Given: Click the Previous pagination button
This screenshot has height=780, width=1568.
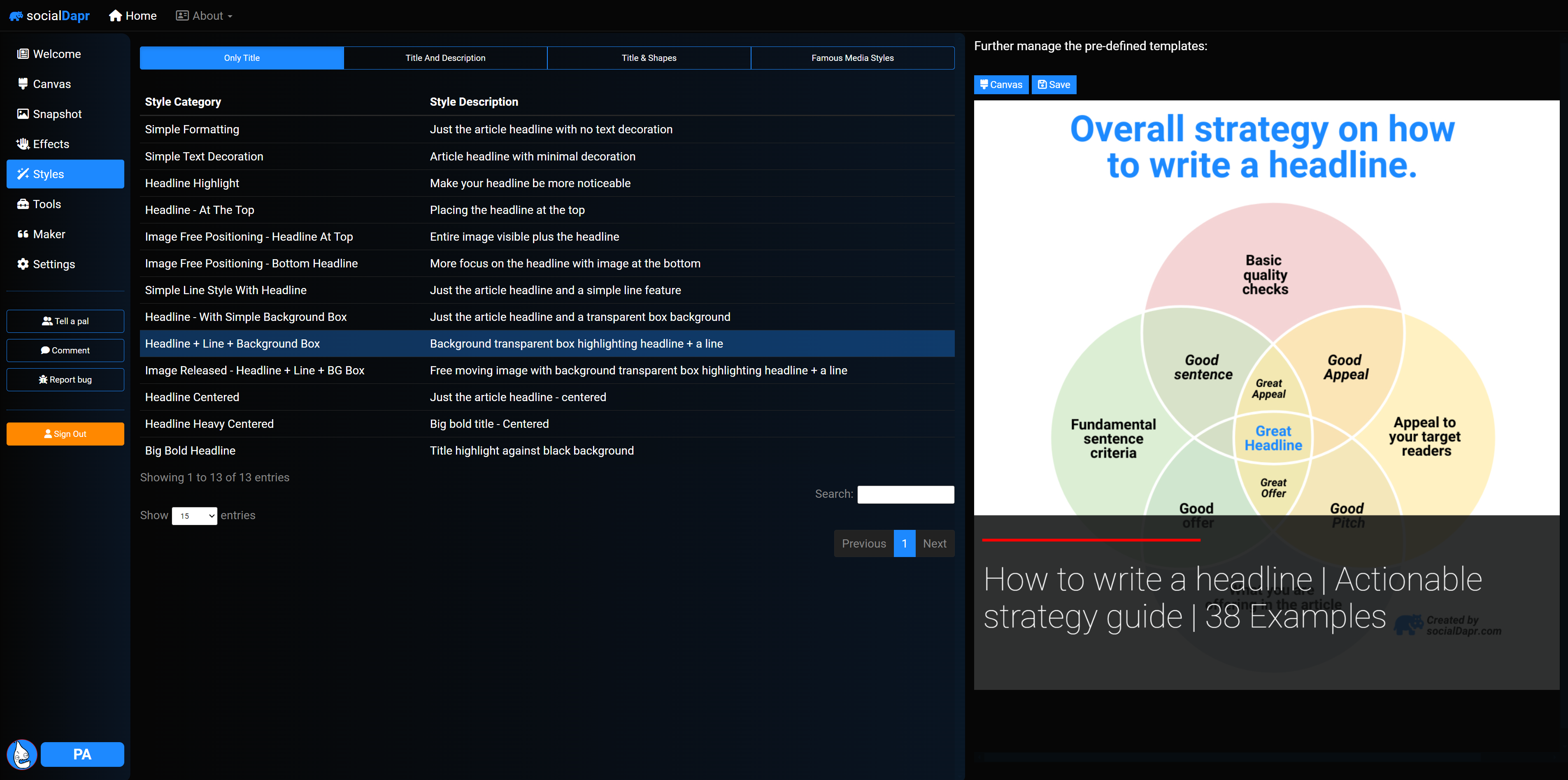Looking at the screenshot, I should pos(864,543).
